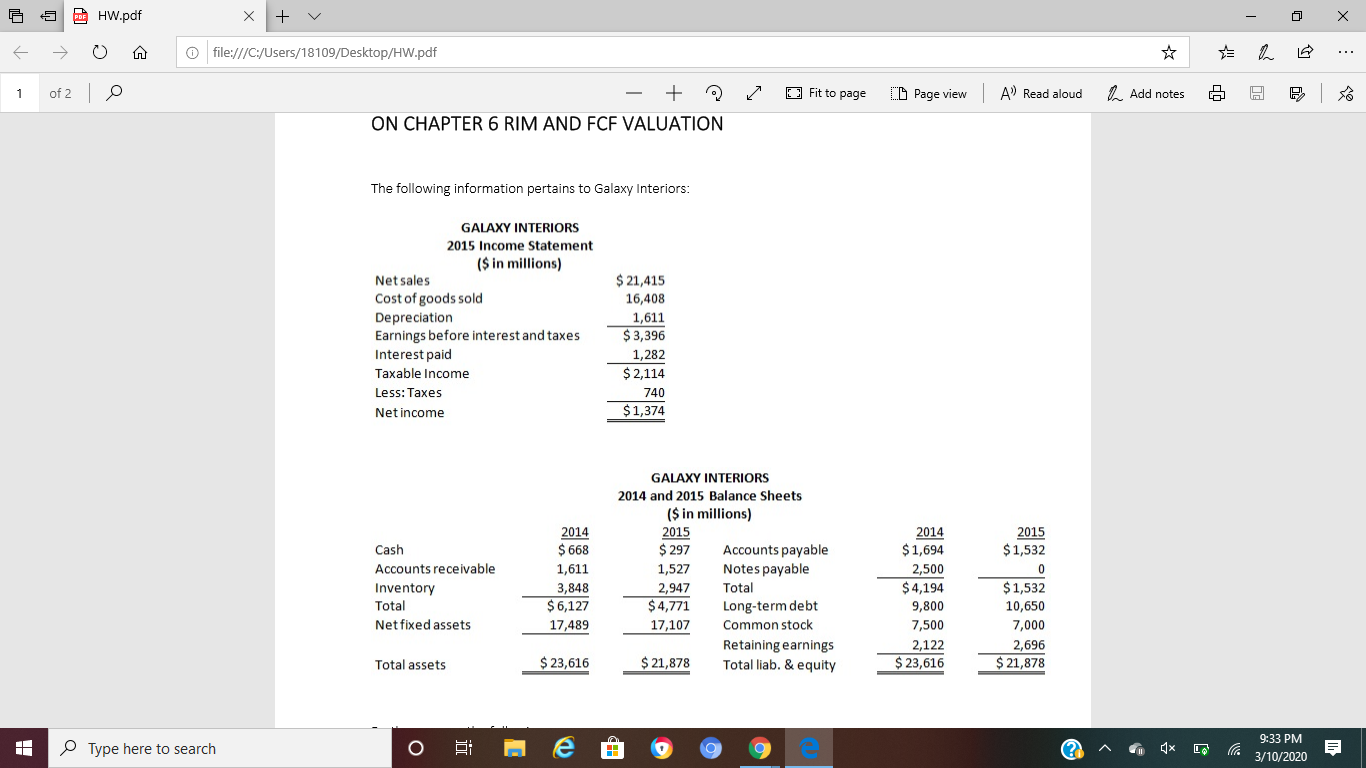Open File Explorer from taskbar

click(x=513, y=748)
